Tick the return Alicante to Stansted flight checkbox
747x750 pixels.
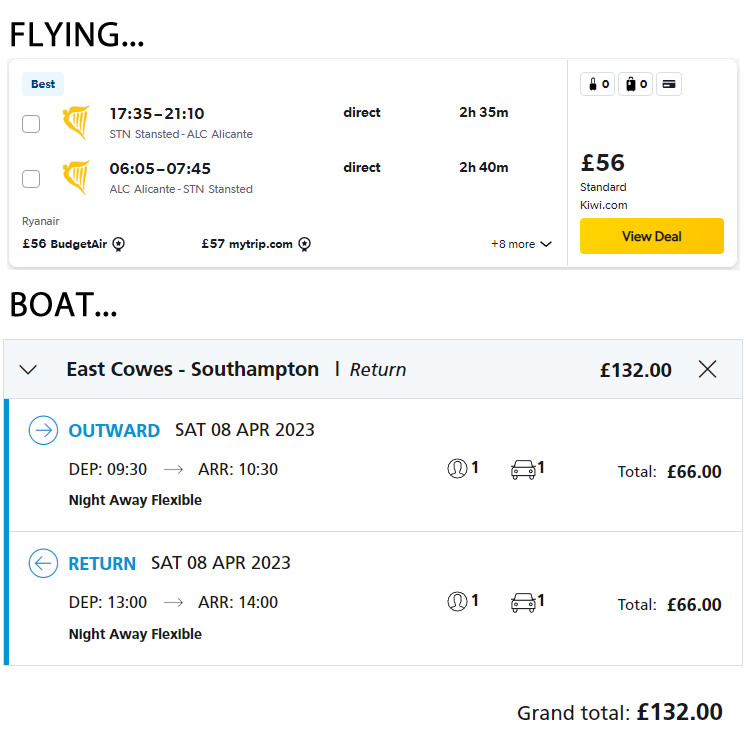click(31, 179)
